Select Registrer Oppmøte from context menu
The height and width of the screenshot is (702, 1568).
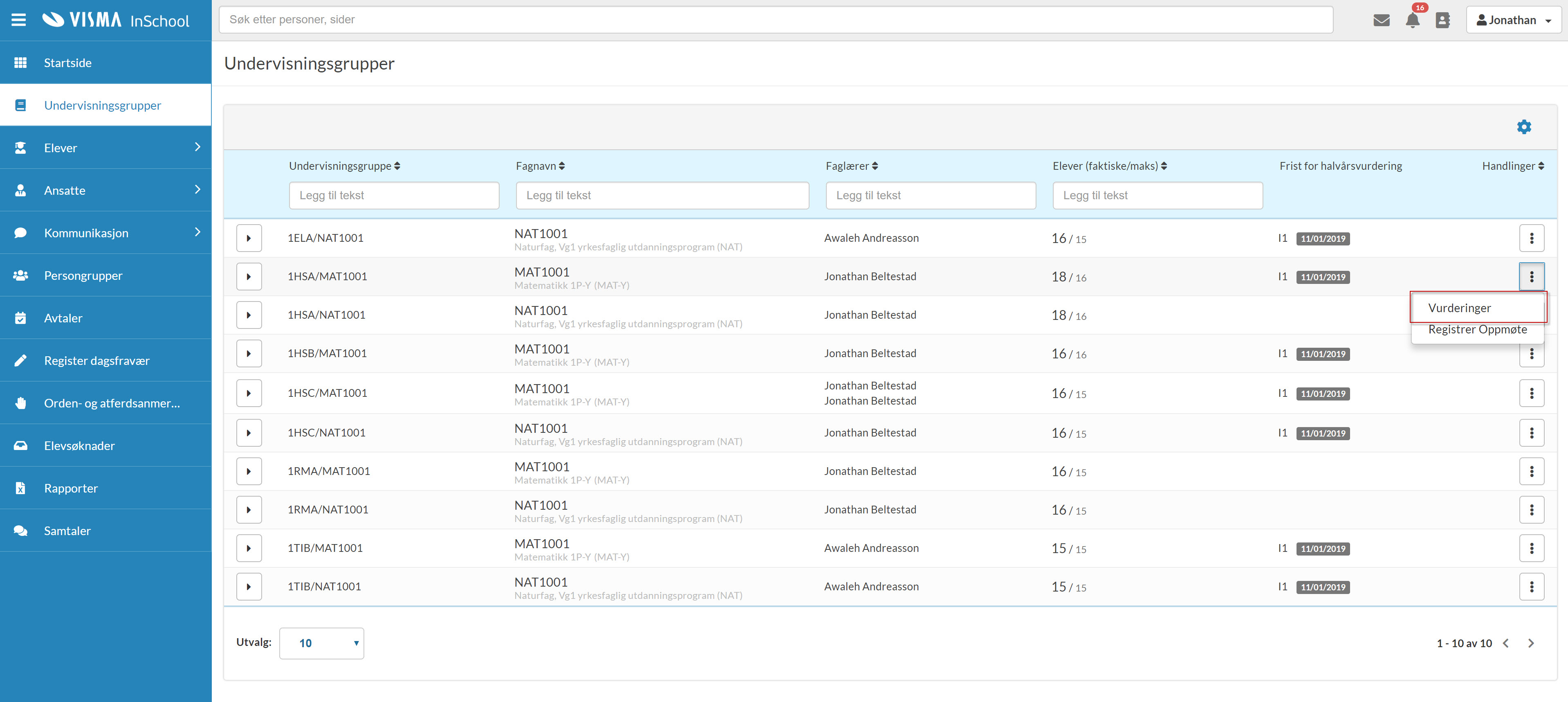click(x=1477, y=329)
